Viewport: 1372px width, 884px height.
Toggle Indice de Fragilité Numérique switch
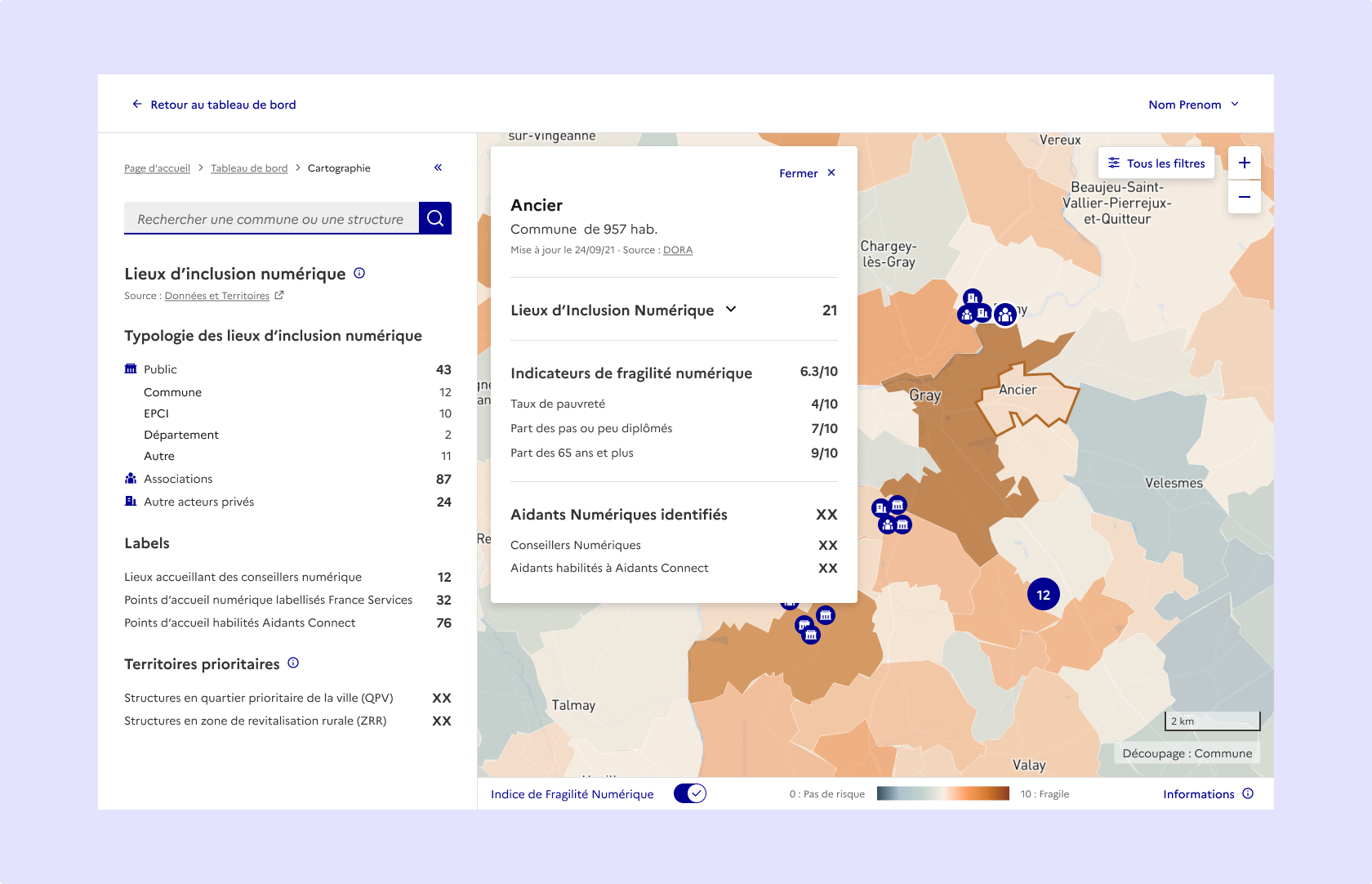click(690, 793)
